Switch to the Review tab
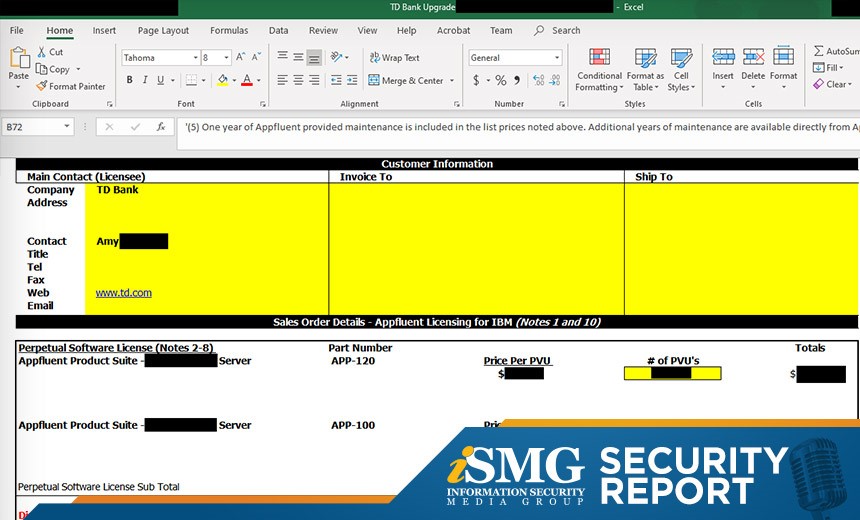This screenshot has height=520, width=860. click(323, 31)
